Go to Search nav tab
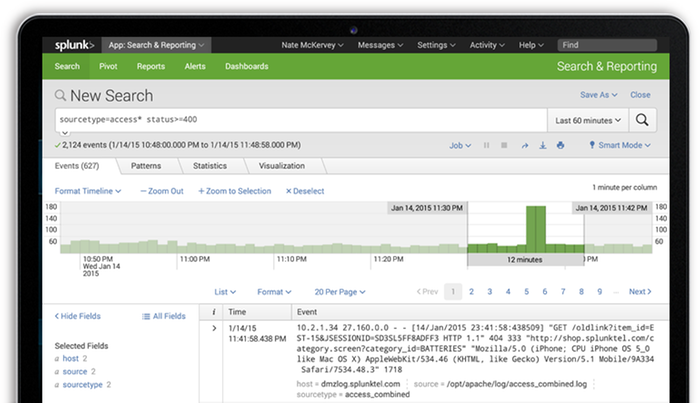This screenshot has width=700, height=403. coord(67,66)
